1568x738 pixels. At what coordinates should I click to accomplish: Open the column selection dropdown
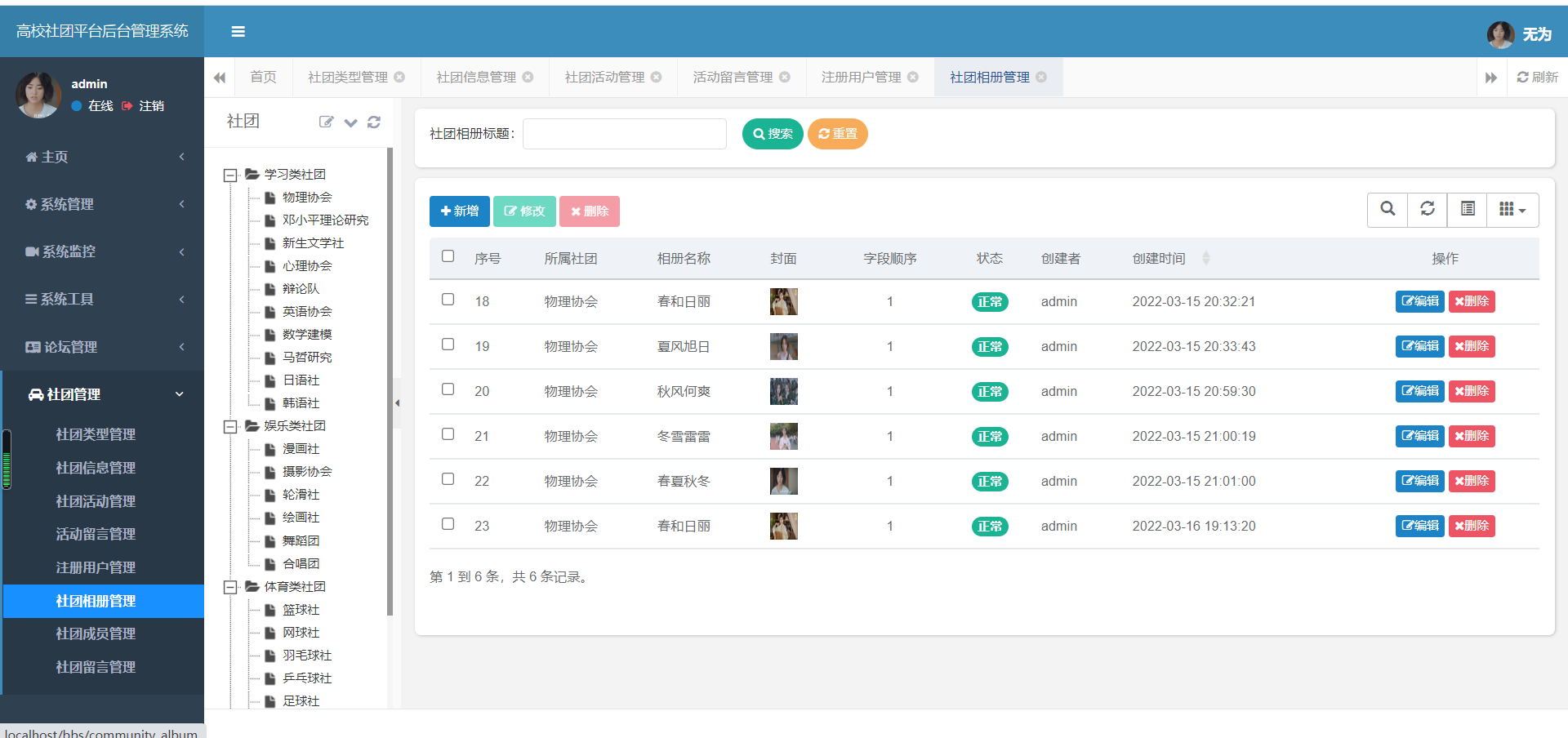1512,209
